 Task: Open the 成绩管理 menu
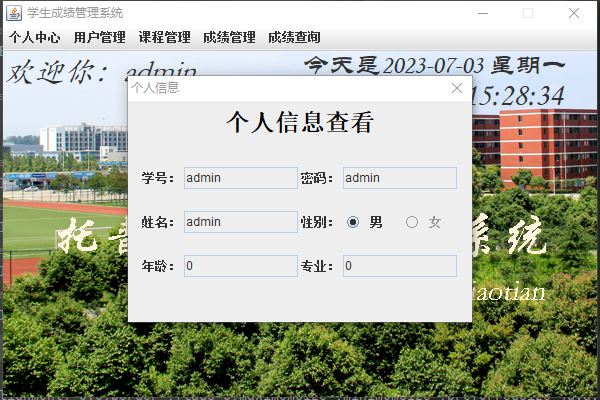(x=229, y=37)
